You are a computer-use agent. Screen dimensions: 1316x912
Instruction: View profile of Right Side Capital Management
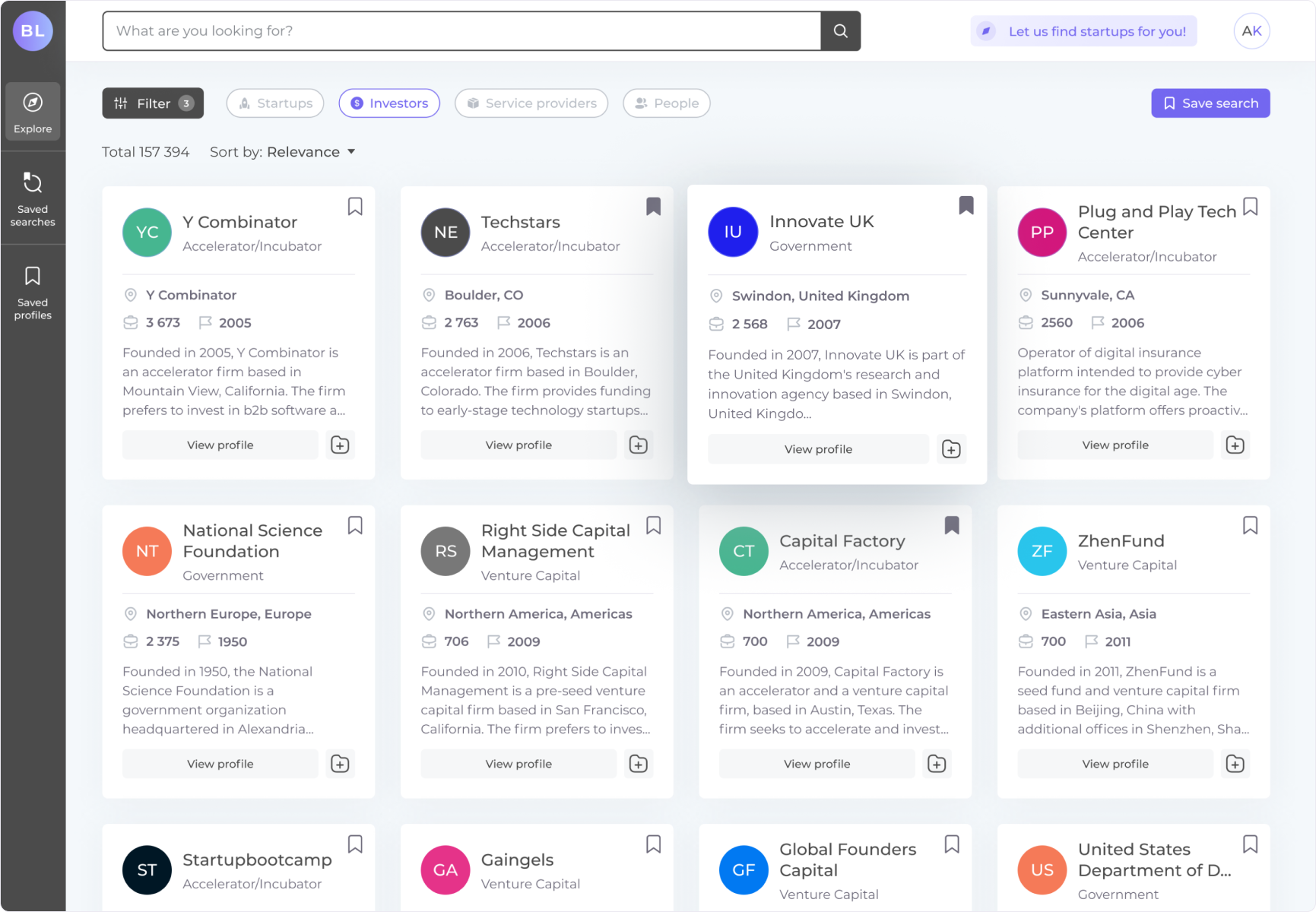pyautogui.click(x=518, y=764)
